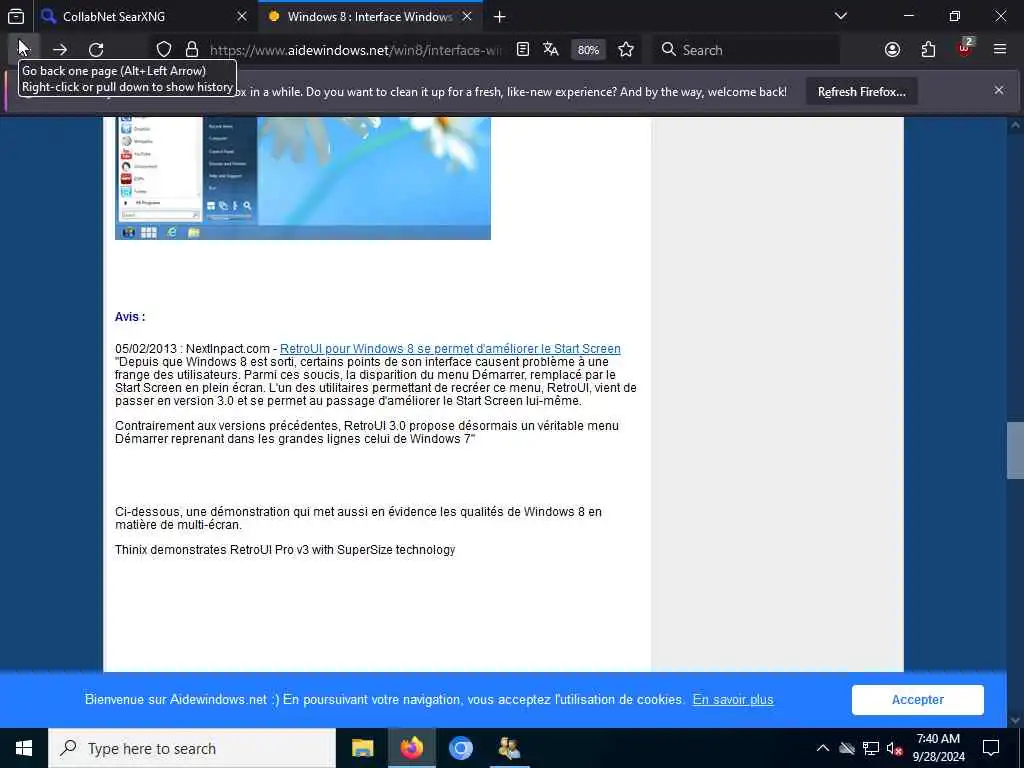Reload the current page

[96, 50]
